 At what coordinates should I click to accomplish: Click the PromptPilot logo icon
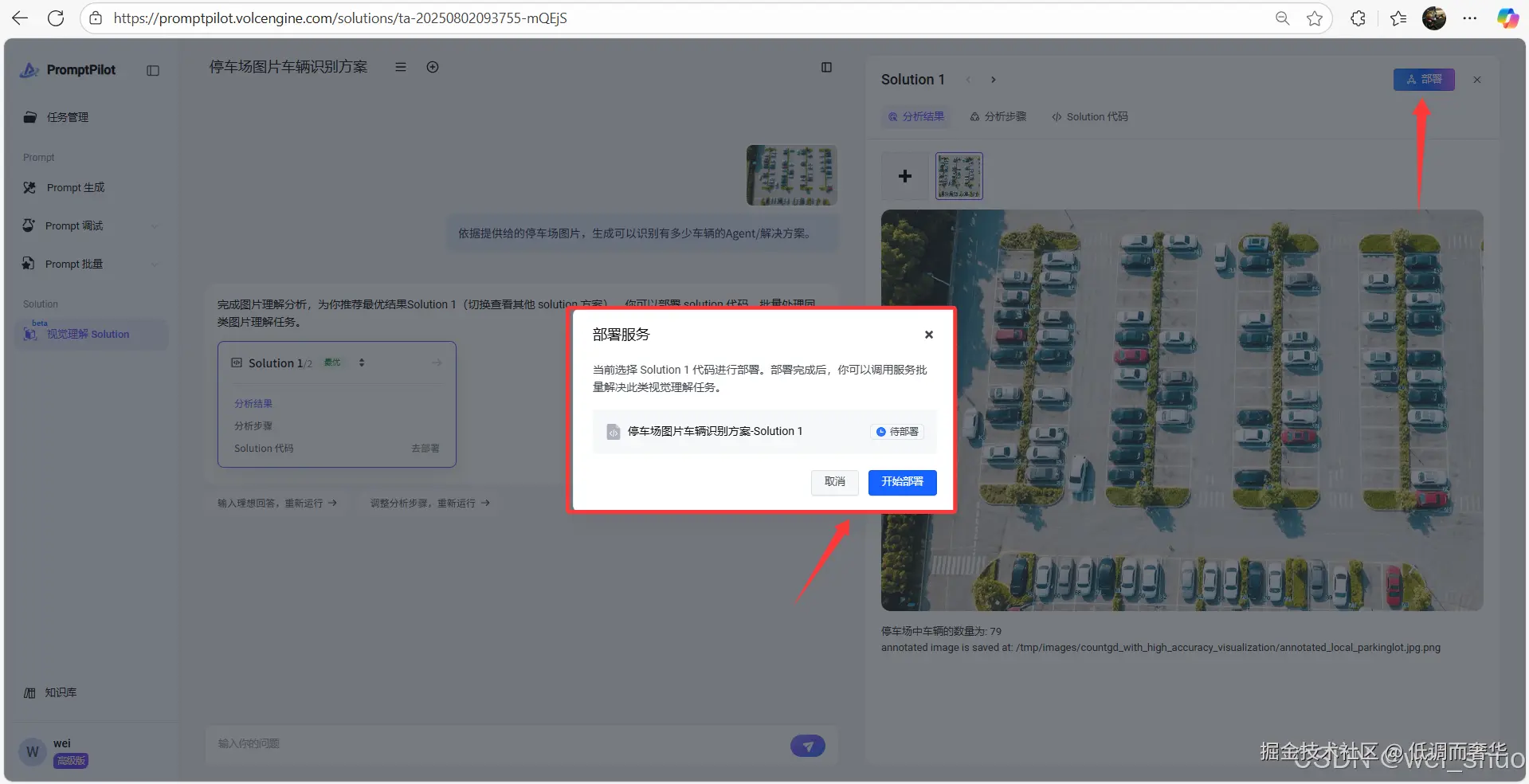[x=29, y=70]
